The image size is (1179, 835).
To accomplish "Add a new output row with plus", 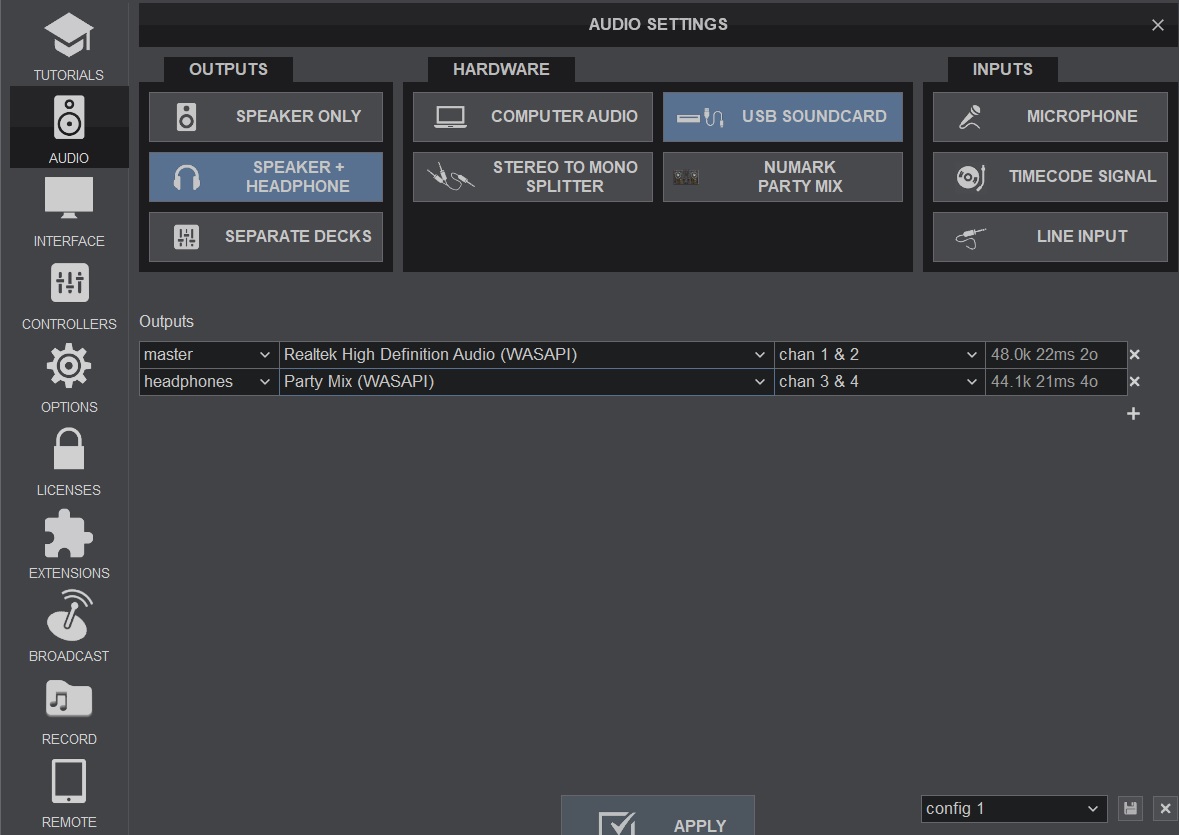I will click(x=1133, y=413).
